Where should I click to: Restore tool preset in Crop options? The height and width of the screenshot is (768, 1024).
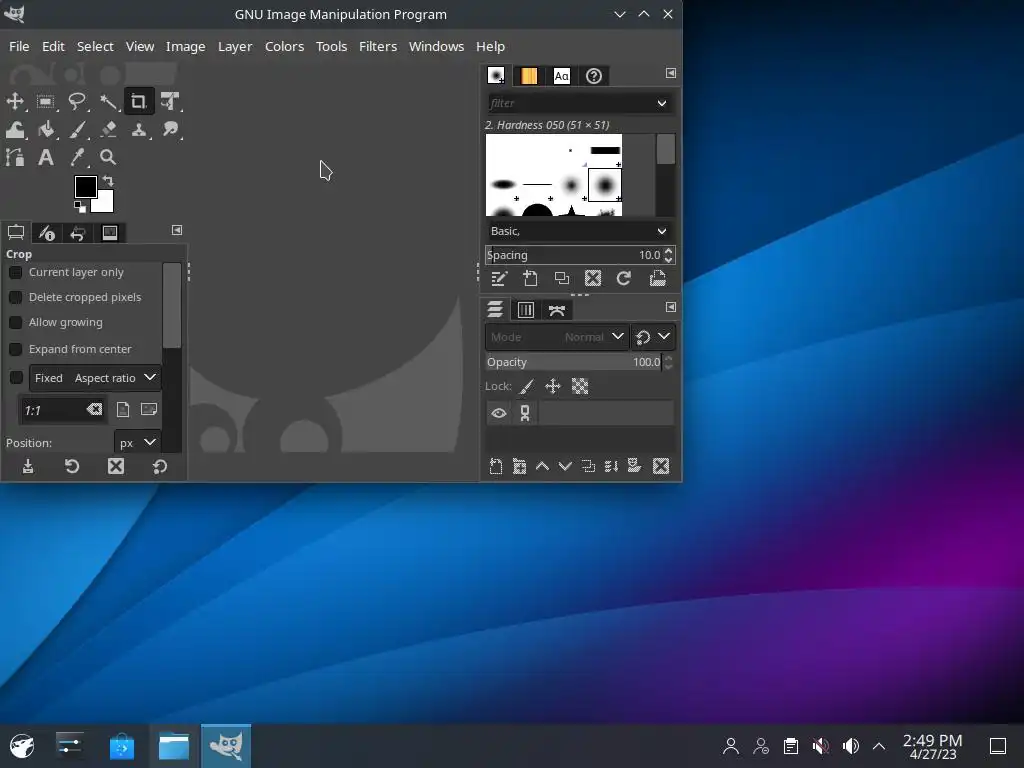(72, 466)
